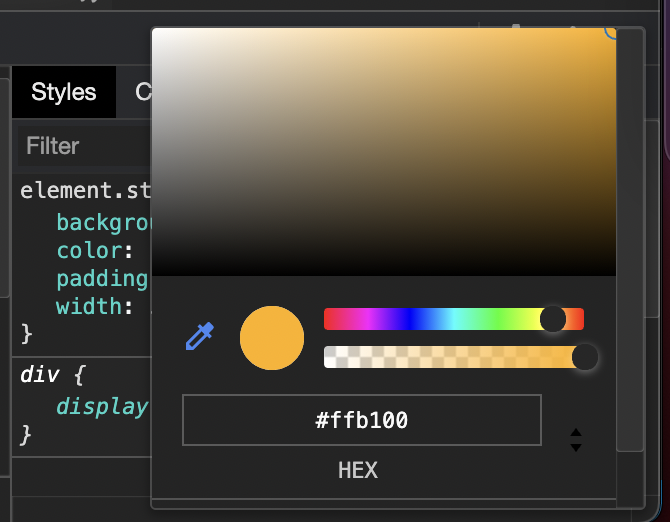Click the HEX format label
Image resolution: width=670 pixels, height=522 pixels.
[358, 470]
